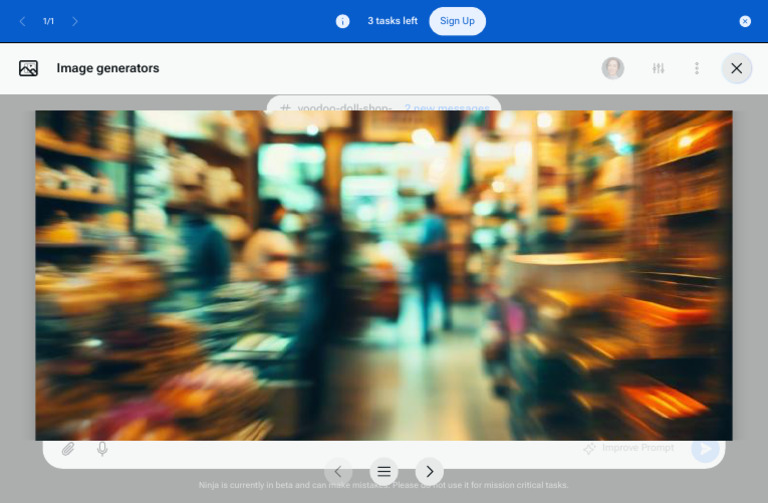Close the Image generators panel
The image size is (768, 503).
pyautogui.click(x=737, y=68)
